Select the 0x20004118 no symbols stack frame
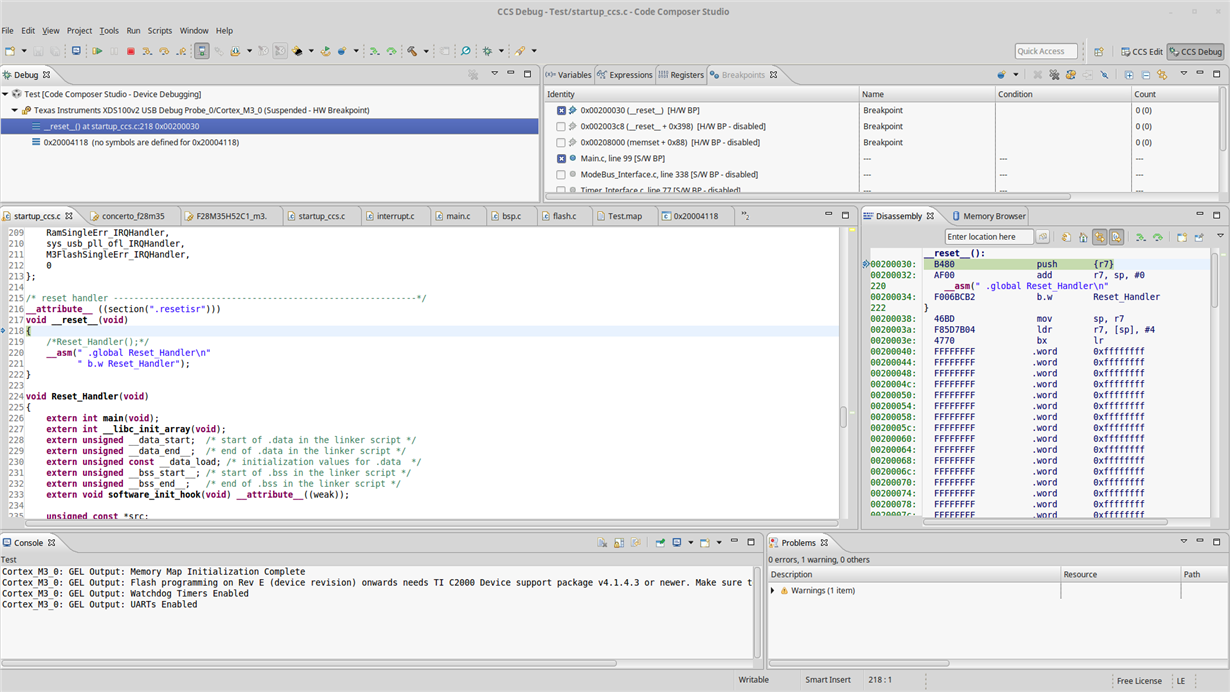The width and height of the screenshot is (1230, 692). pyautogui.click(x=141, y=142)
